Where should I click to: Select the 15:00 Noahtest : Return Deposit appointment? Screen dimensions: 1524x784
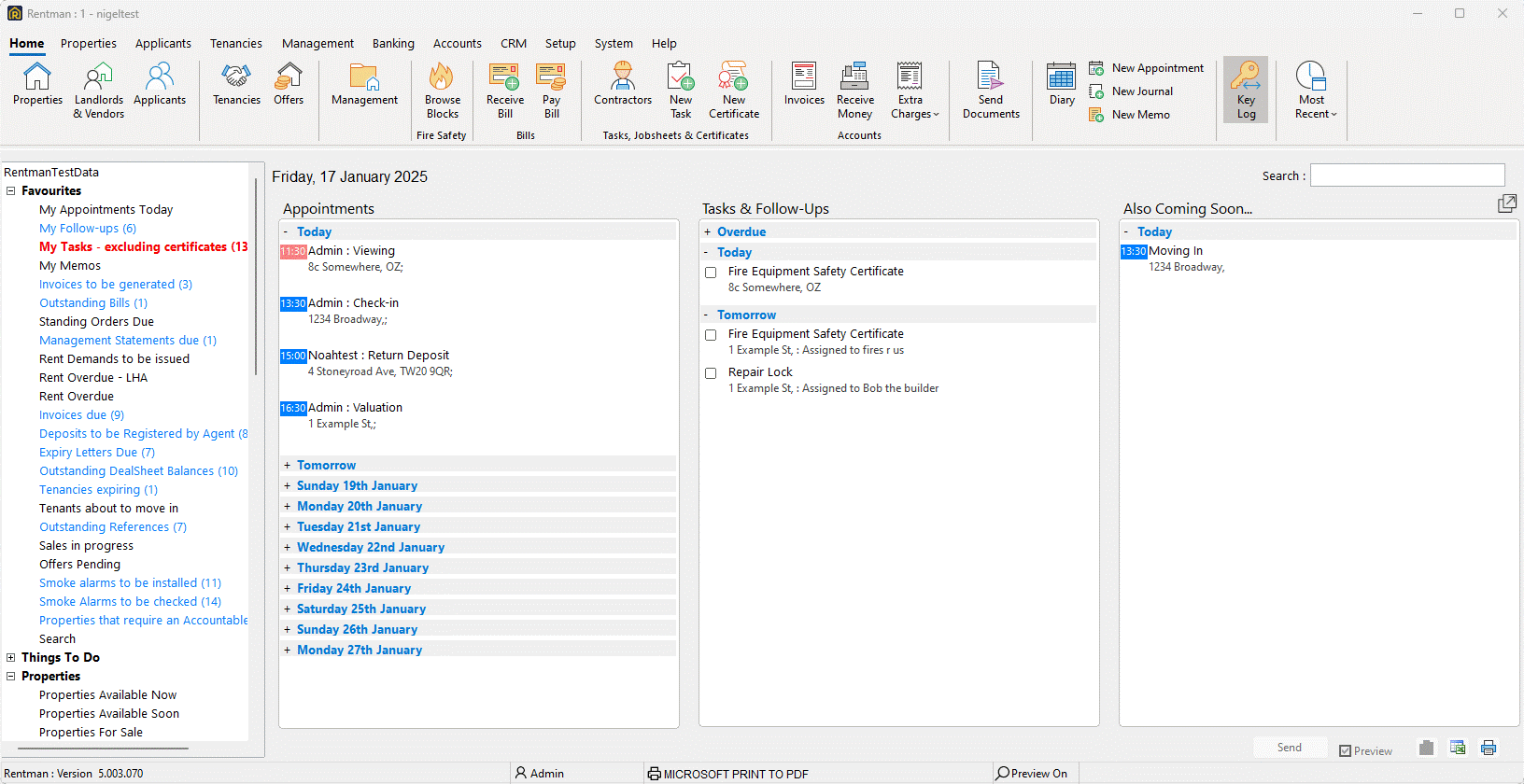478,363
